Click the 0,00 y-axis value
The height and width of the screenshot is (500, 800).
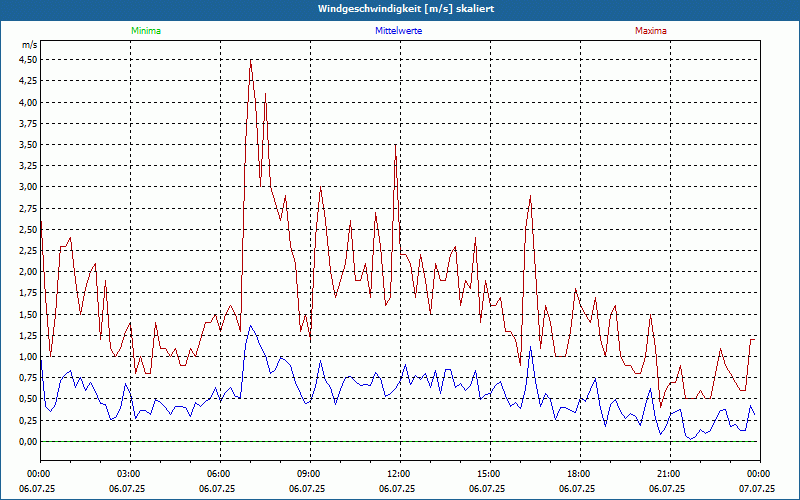pyautogui.click(x=29, y=442)
